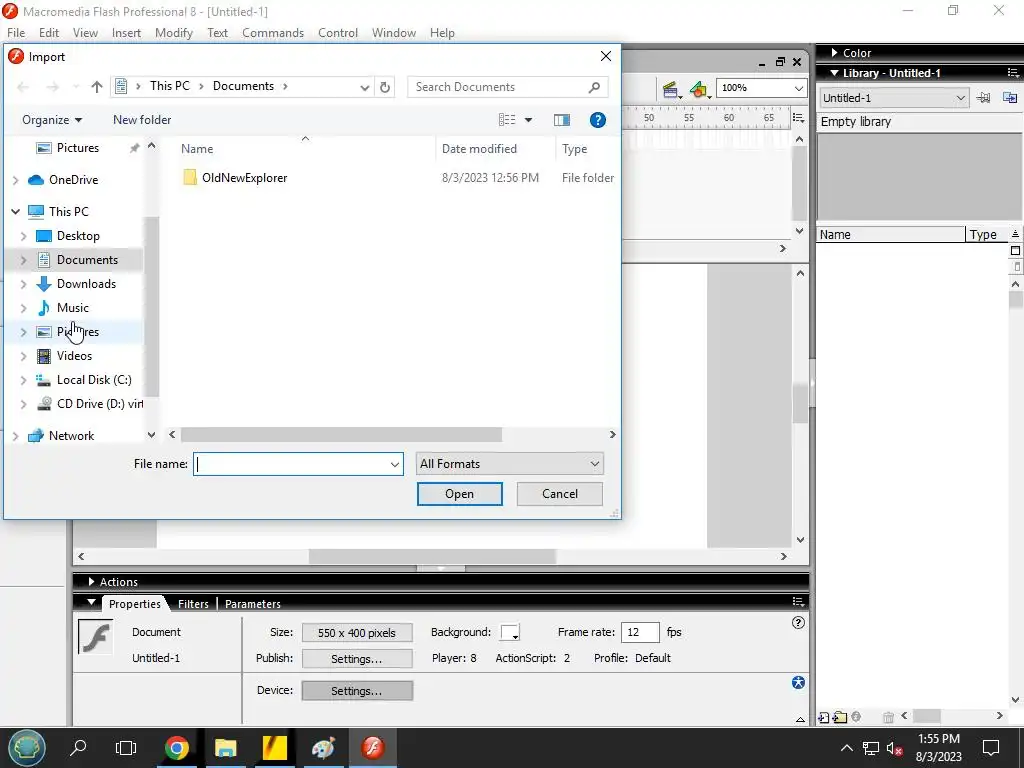Collapse the Properties panel header arrow

coord(91,602)
